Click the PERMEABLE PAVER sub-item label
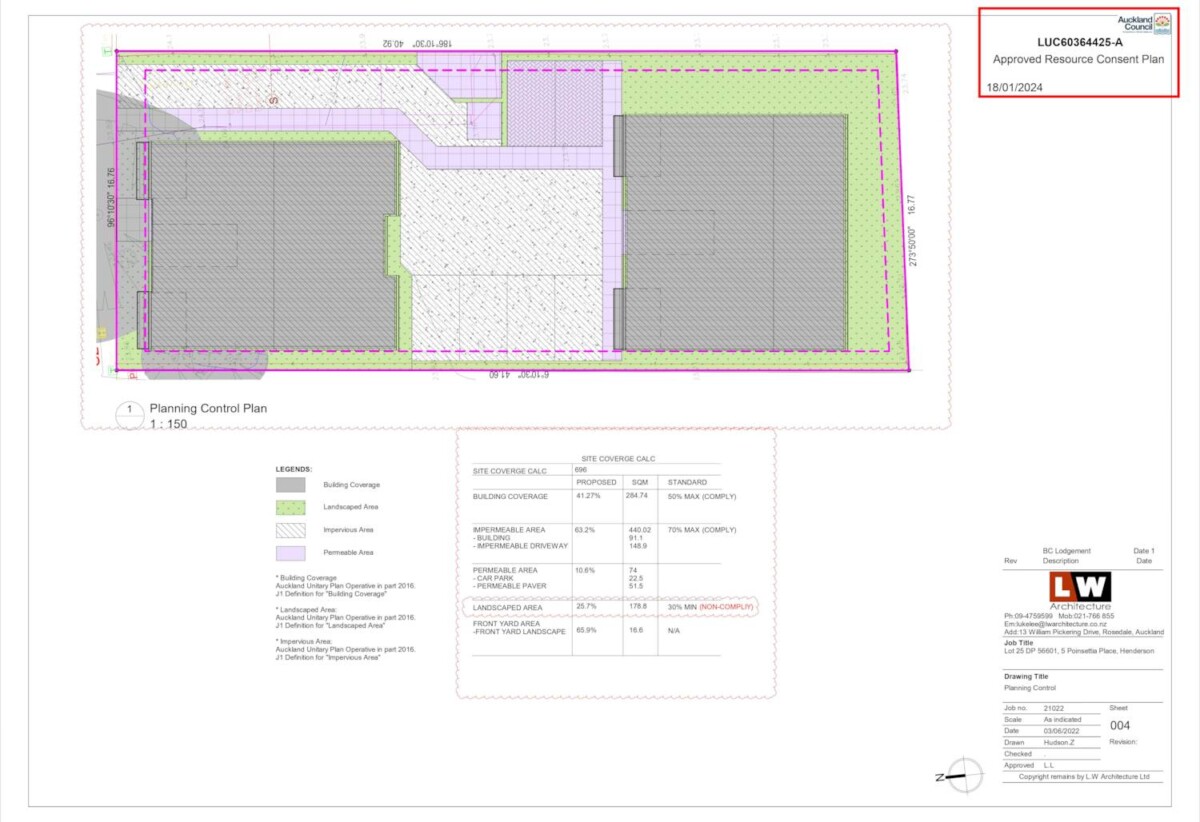Screen dimensions: 1200x822 click(509, 585)
